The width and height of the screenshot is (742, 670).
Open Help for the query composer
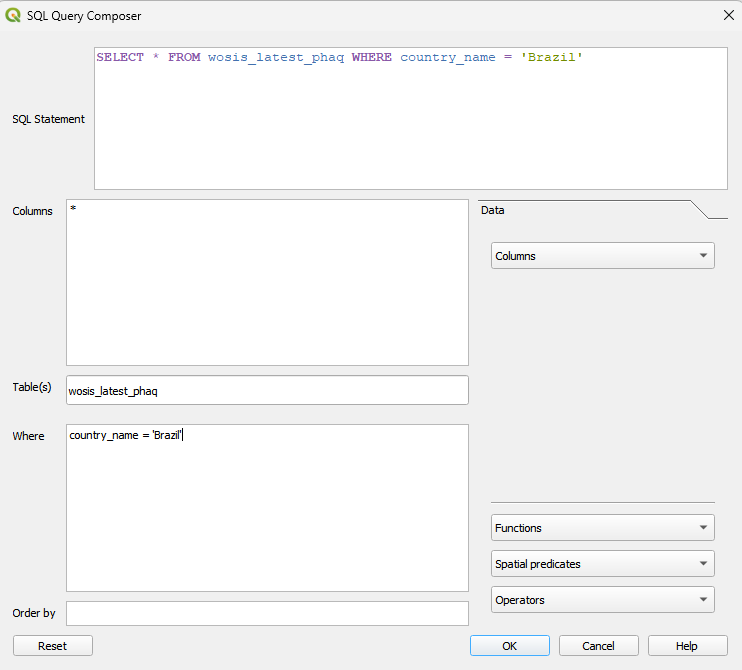click(x=687, y=646)
